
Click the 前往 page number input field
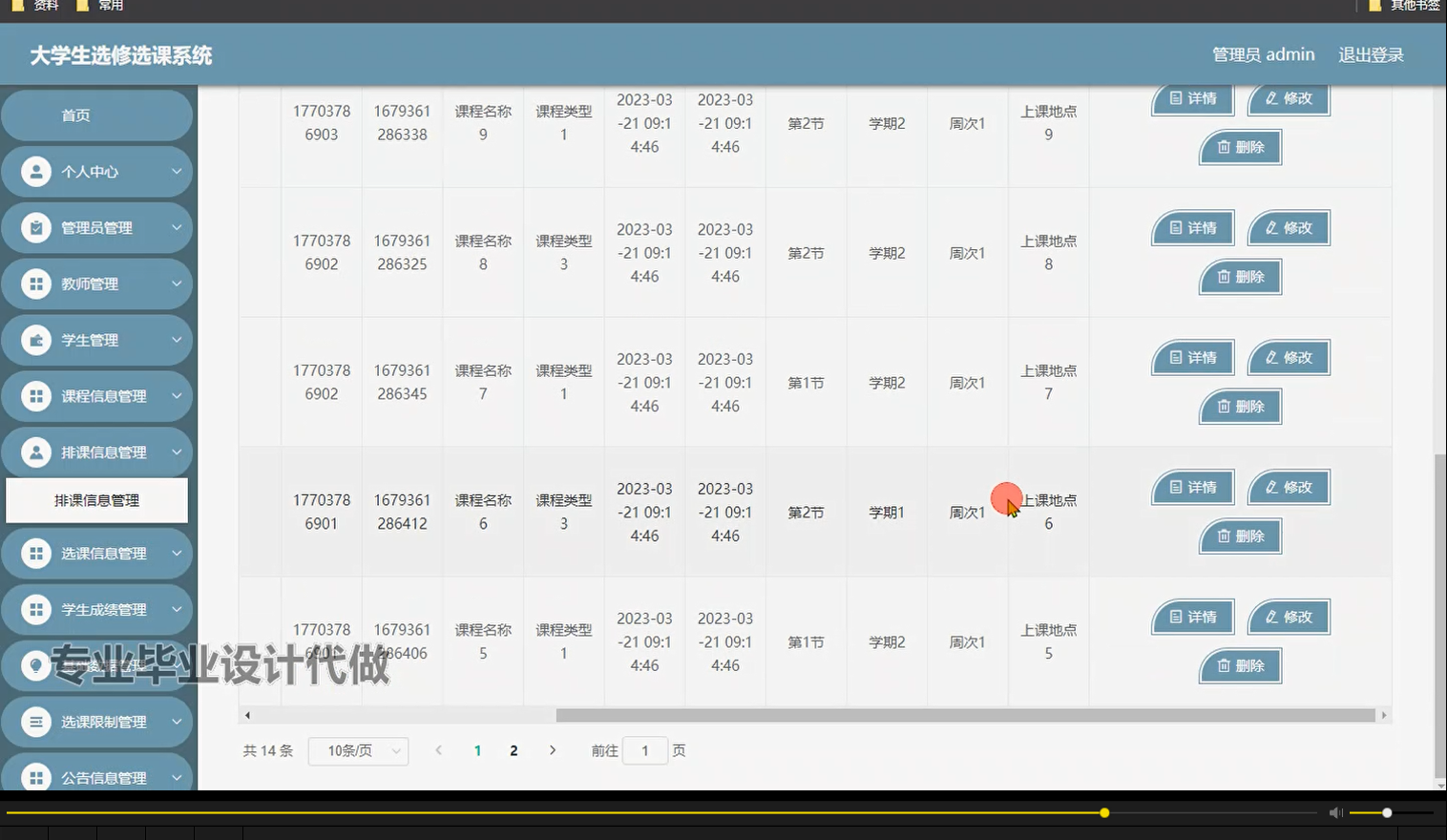(645, 751)
